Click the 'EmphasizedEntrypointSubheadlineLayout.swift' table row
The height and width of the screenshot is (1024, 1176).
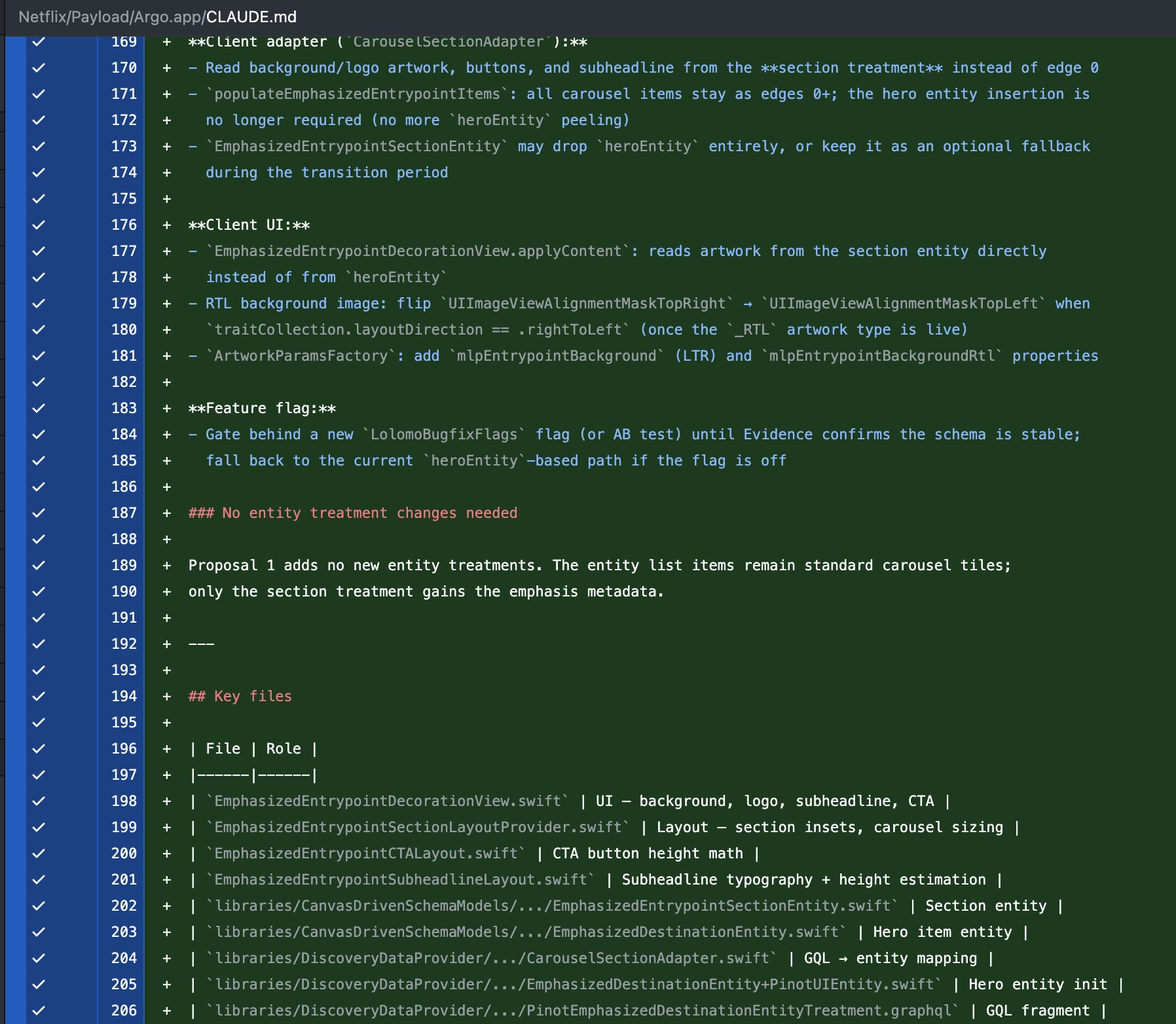pyautogui.click(x=596, y=879)
